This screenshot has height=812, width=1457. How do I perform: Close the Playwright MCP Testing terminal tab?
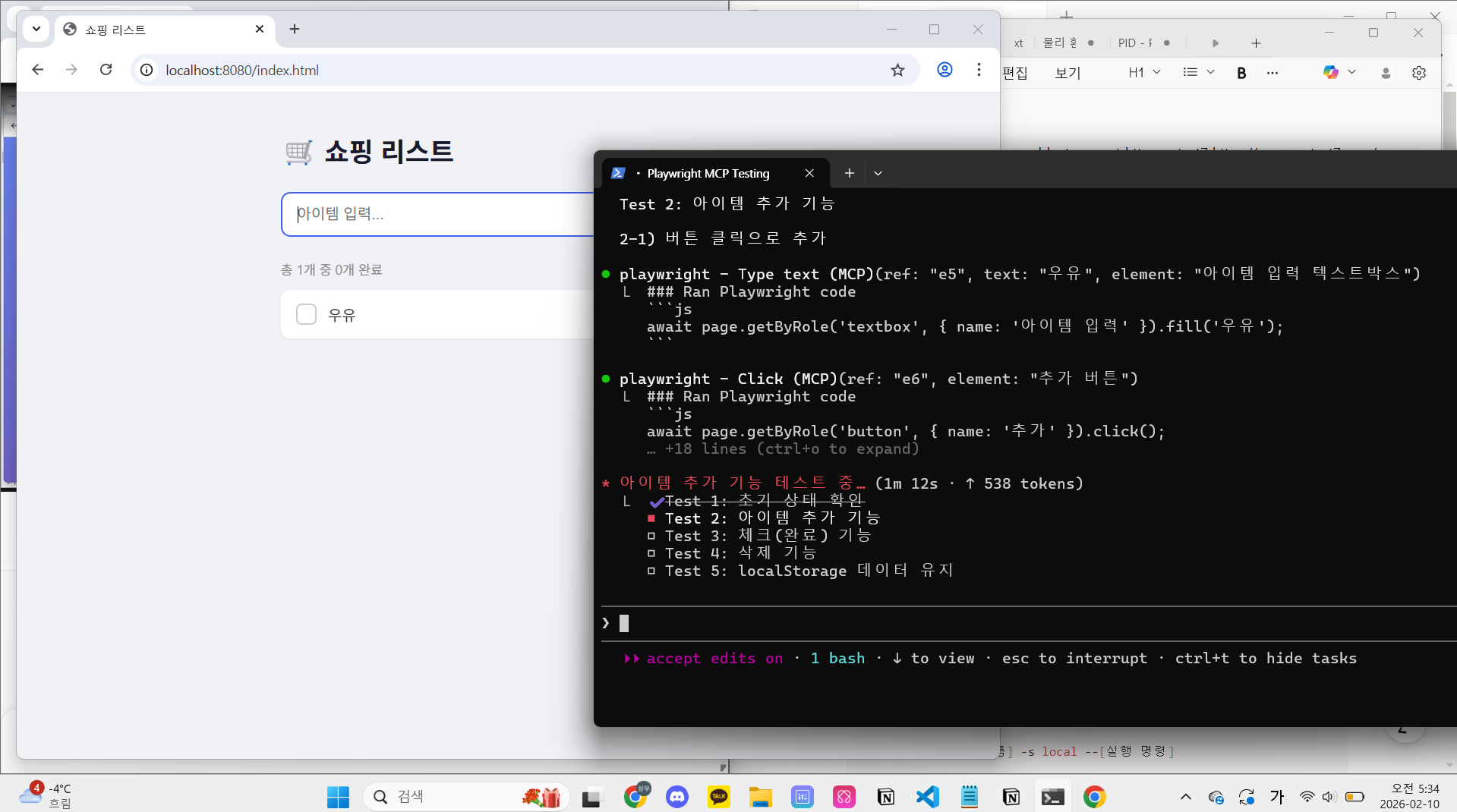point(809,173)
